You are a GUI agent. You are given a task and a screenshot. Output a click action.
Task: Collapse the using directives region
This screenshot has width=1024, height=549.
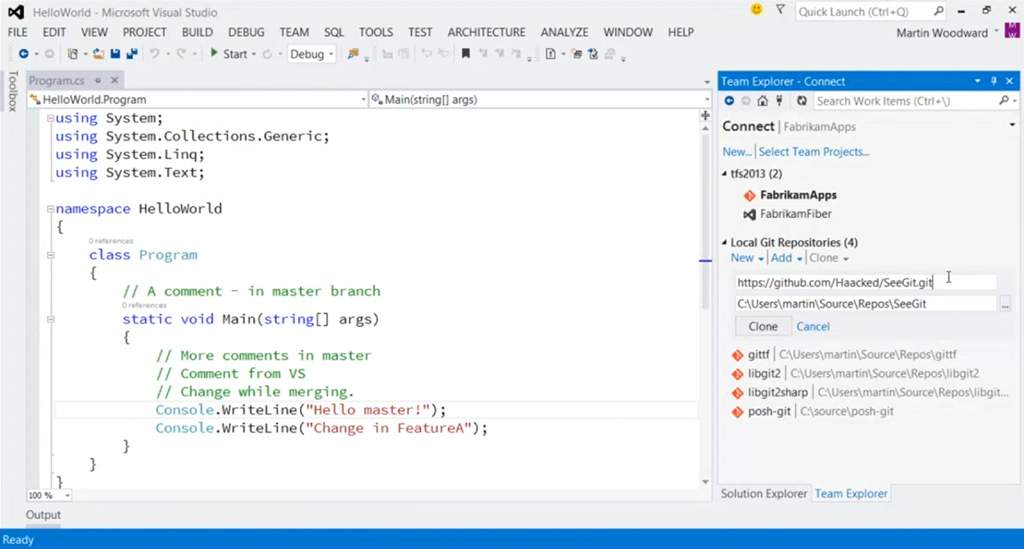click(50, 118)
